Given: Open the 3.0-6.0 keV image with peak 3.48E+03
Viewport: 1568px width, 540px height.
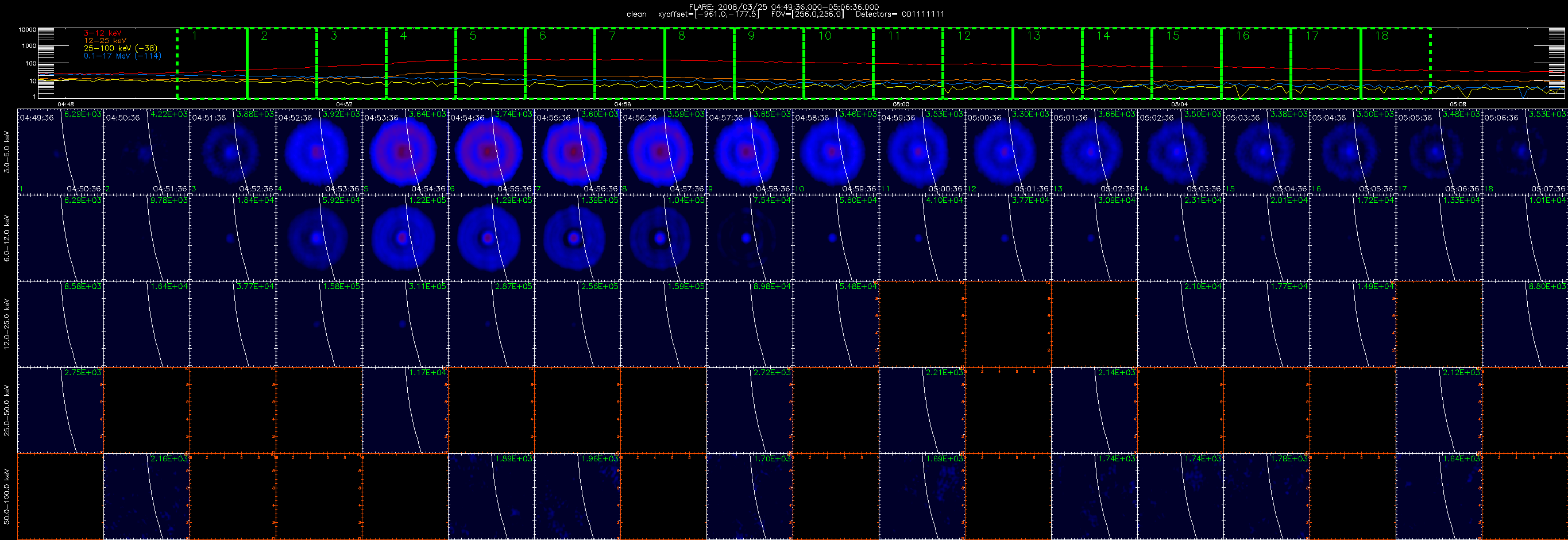Looking at the screenshot, I should click(x=1438, y=152).
